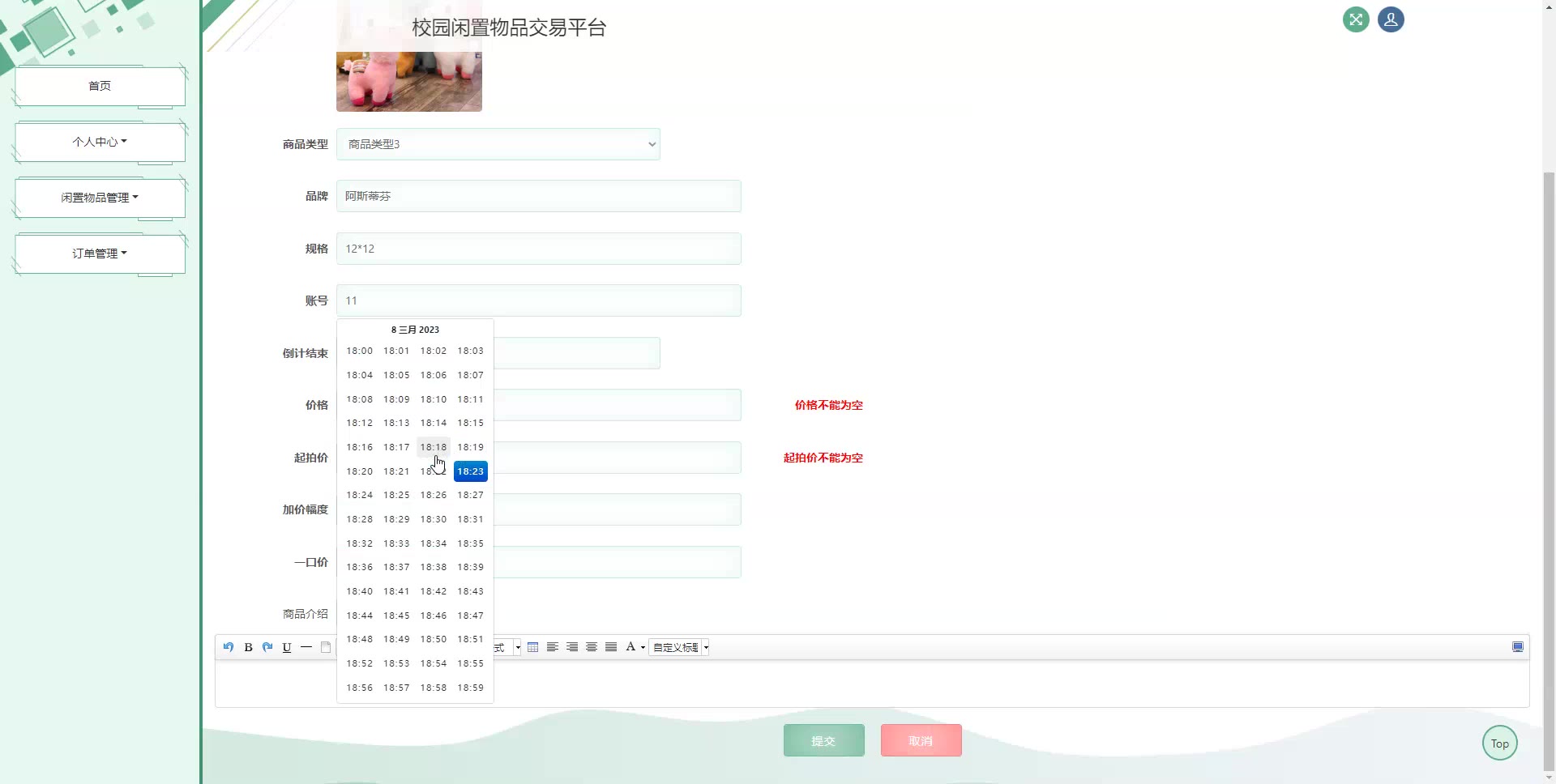
Task: Open the 商品类型 dropdown
Action: 498,144
